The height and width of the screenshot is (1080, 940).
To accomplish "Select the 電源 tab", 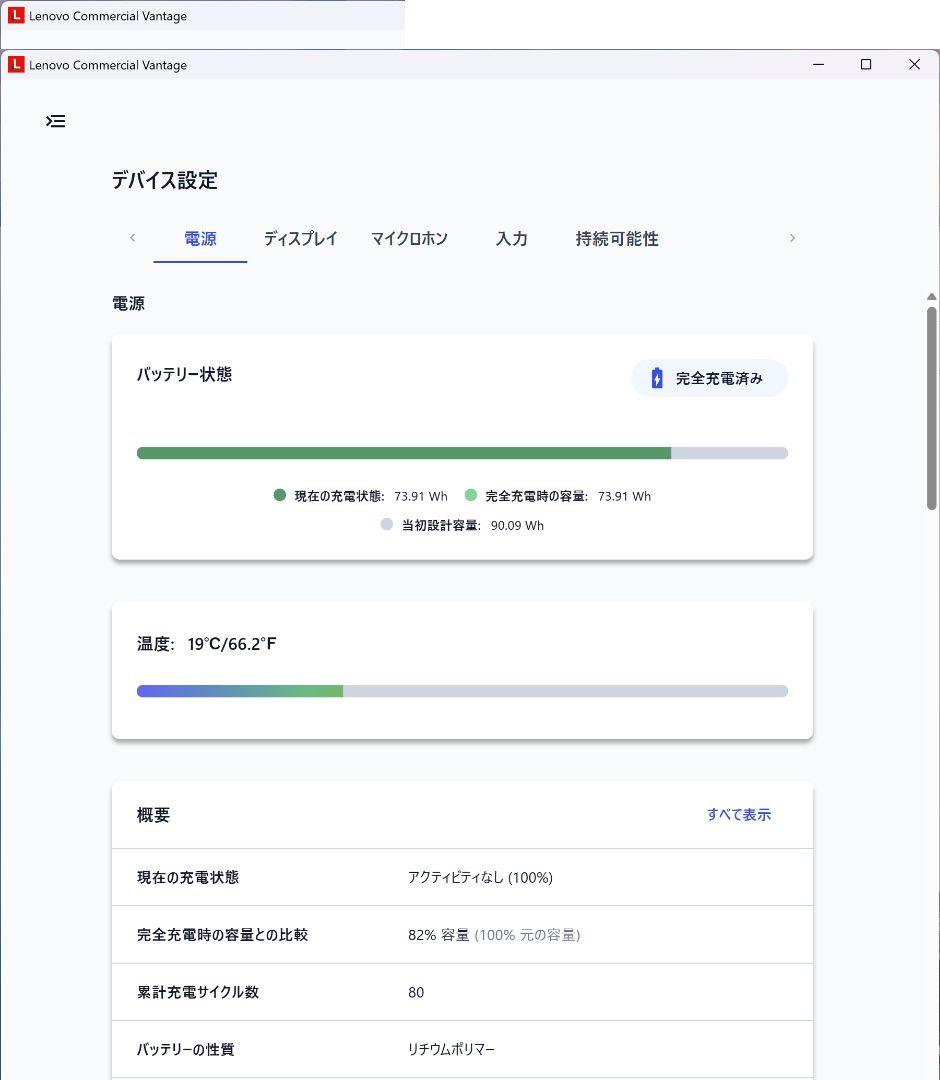I will point(200,239).
